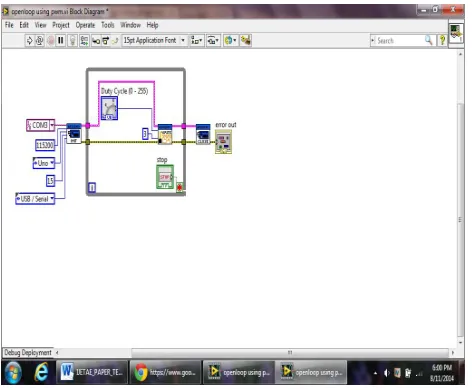
Task: Select the 15 numeric constant
Action: point(50,181)
